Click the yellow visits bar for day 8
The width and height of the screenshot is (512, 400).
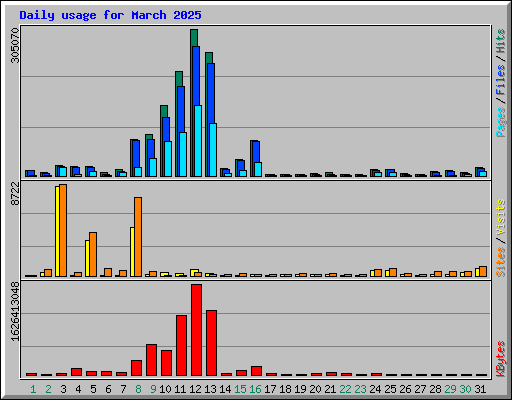[x=132, y=252]
